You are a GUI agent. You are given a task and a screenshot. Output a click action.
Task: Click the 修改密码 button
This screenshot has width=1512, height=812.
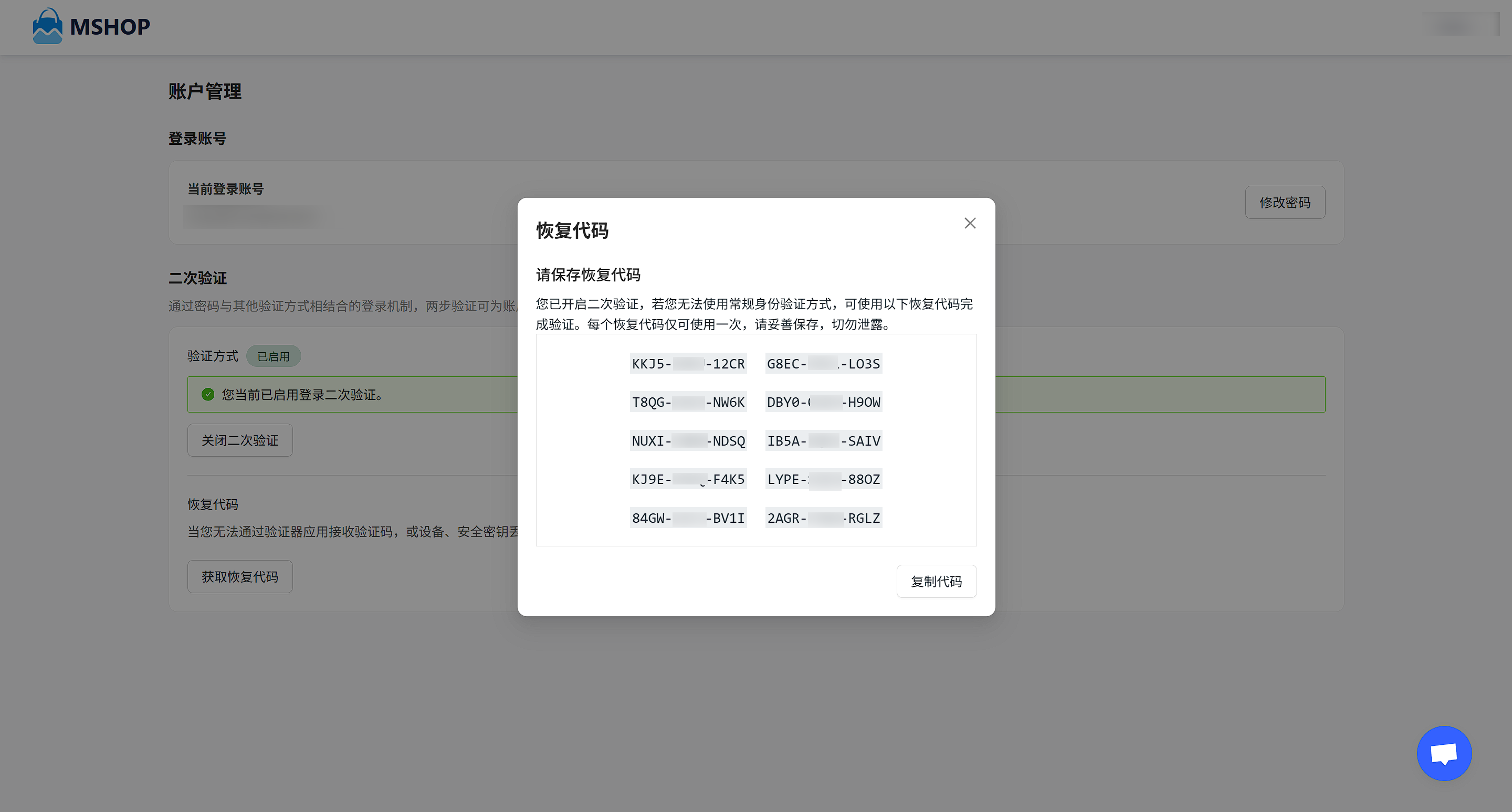[x=1284, y=203]
